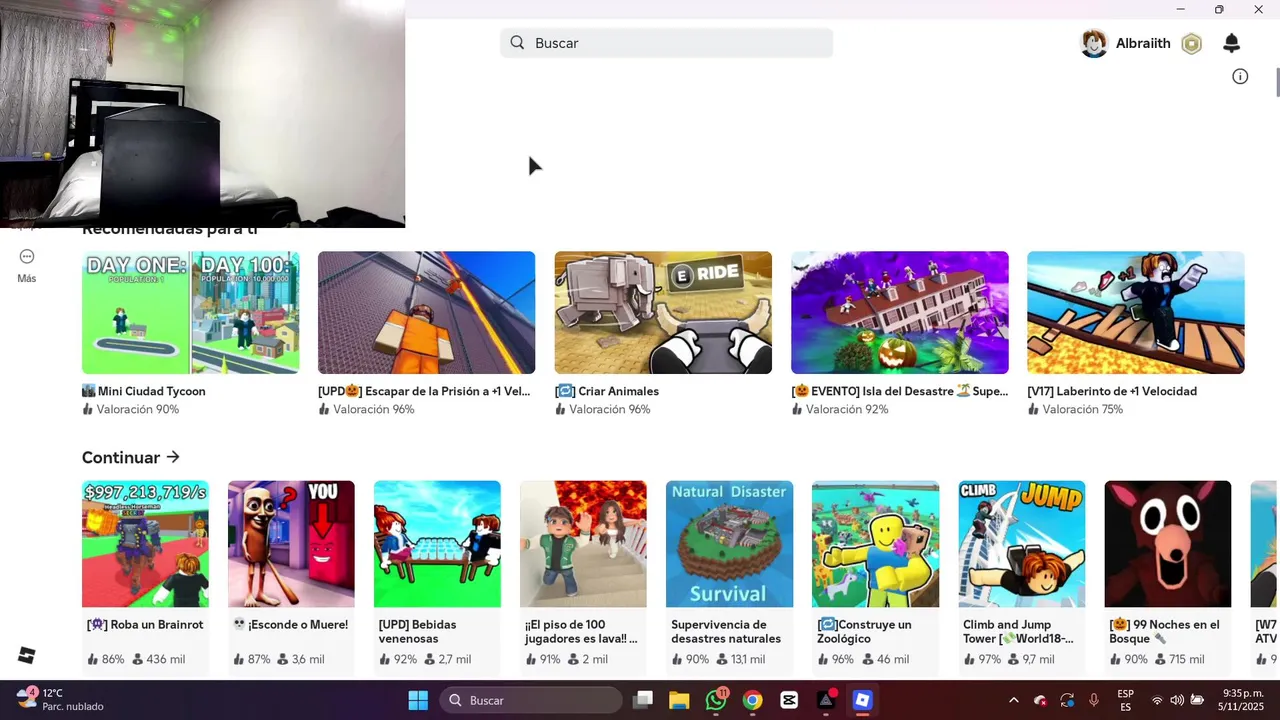This screenshot has height=720, width=1280.
Task: Click the Albraiith avatar picture
Action: (1094, 43)
